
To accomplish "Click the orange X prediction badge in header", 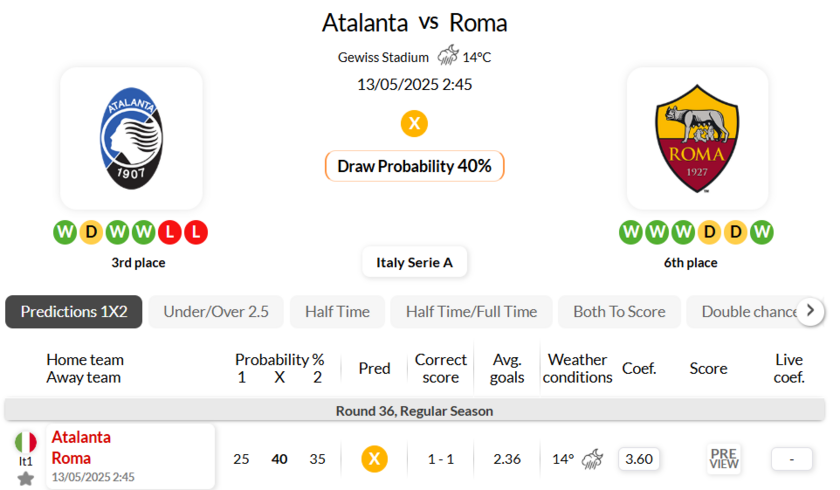I will point(414,124).
